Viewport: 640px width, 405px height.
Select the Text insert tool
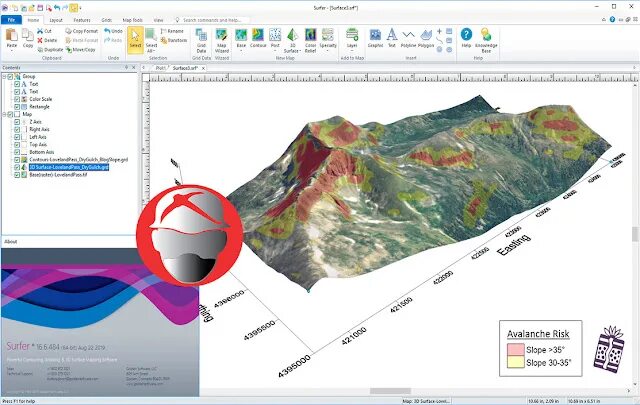392,38
